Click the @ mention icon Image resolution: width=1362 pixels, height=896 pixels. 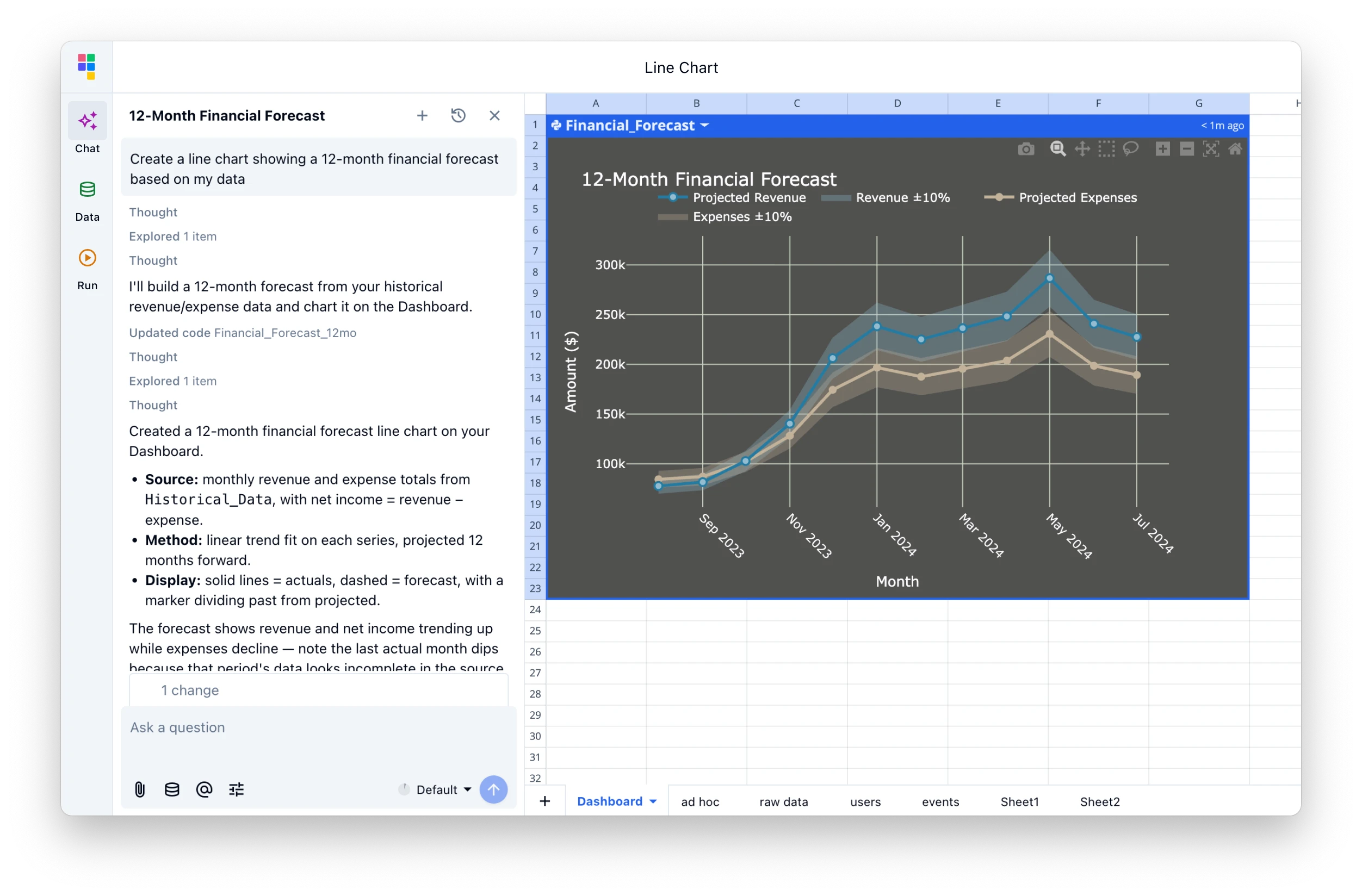[x=204, y=789]
